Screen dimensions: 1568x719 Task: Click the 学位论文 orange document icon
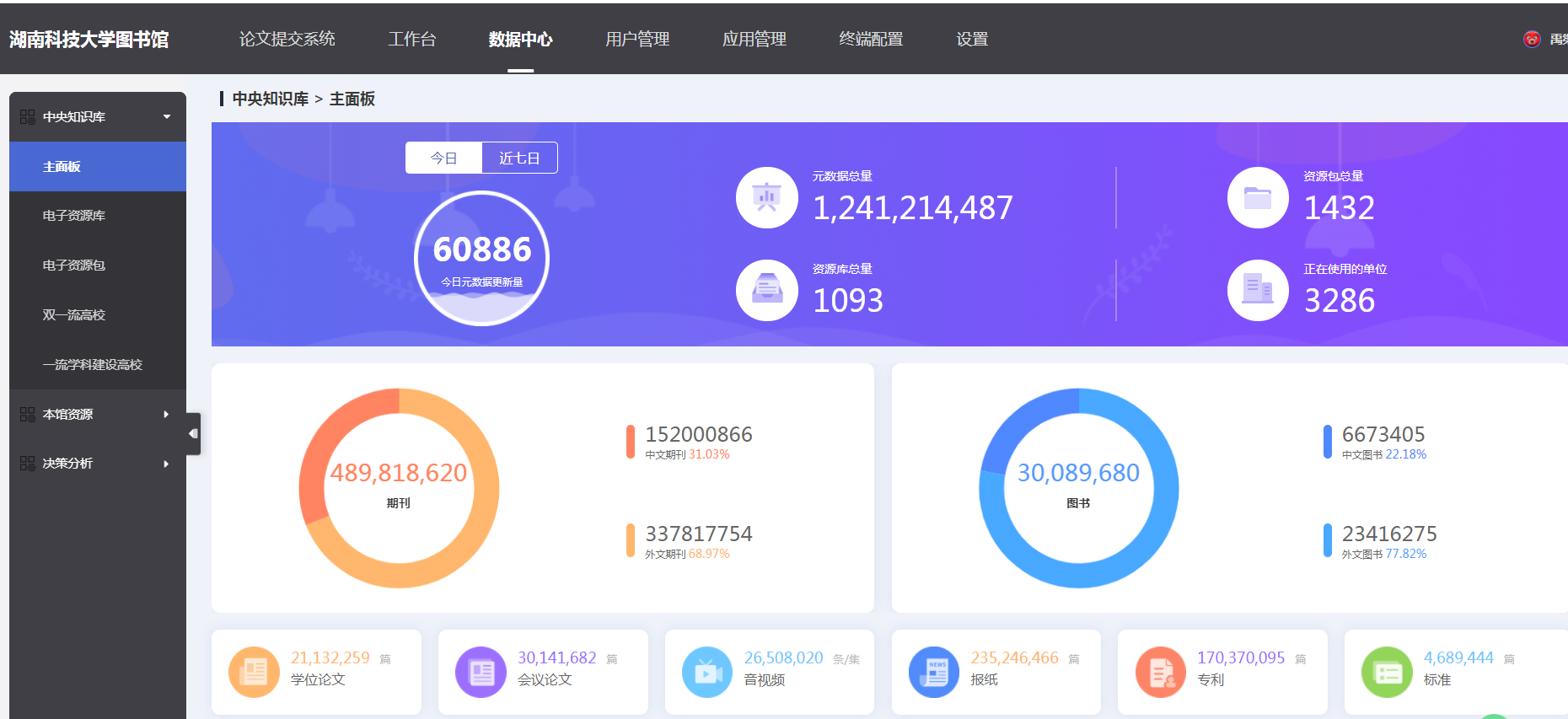pyautogui.click(x=254, y=672)
